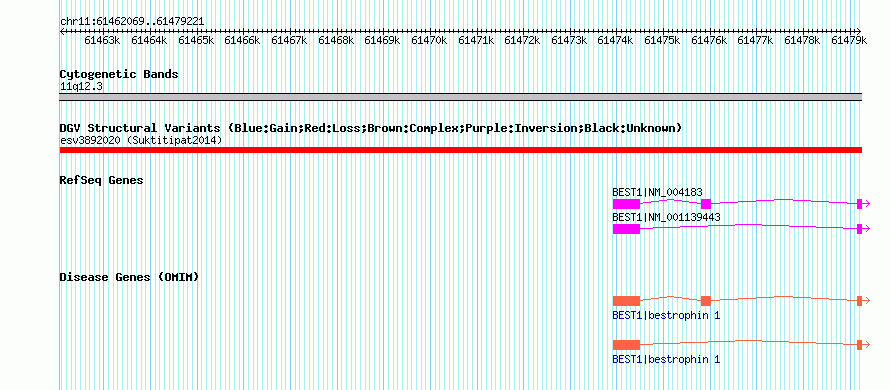Click the small middle exon of NM_004183
Screen dimensions: 890x390
(706, 204)
